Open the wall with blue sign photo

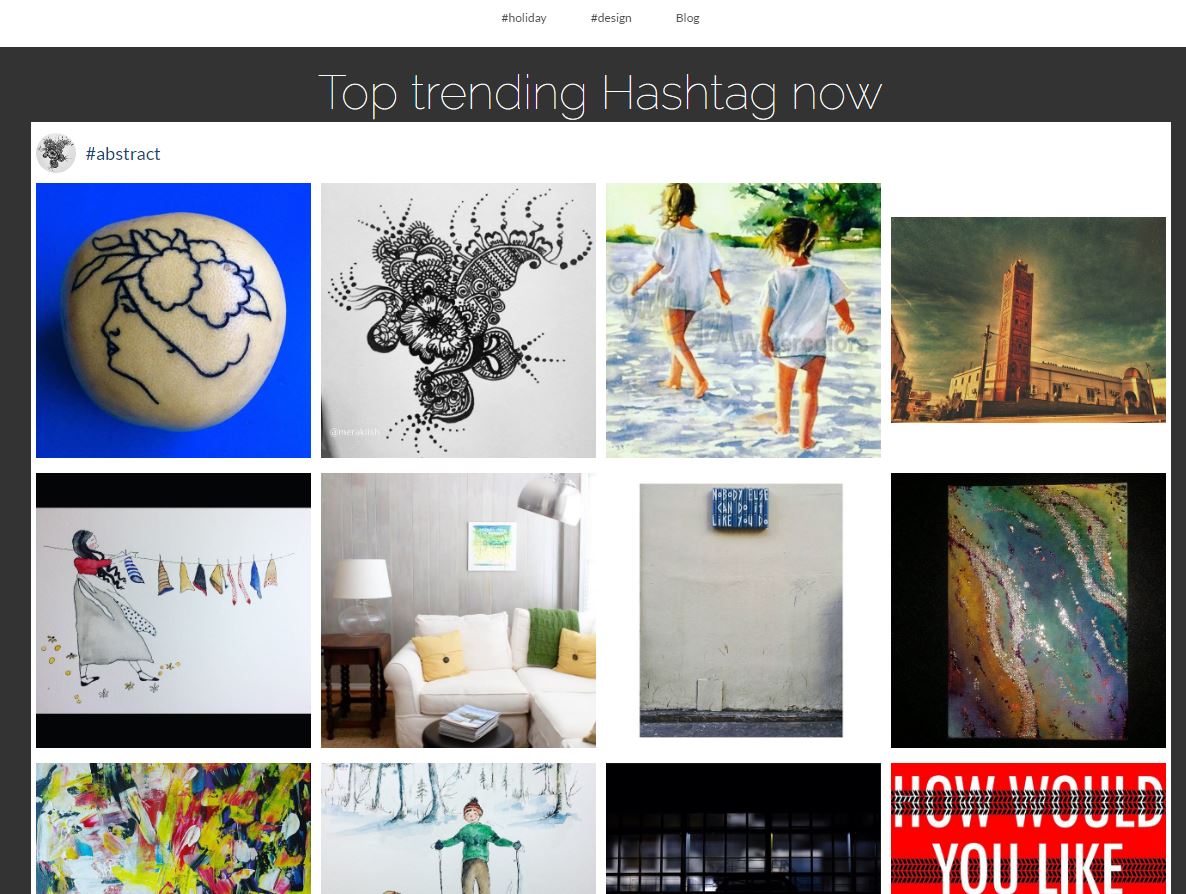(741, 610)
